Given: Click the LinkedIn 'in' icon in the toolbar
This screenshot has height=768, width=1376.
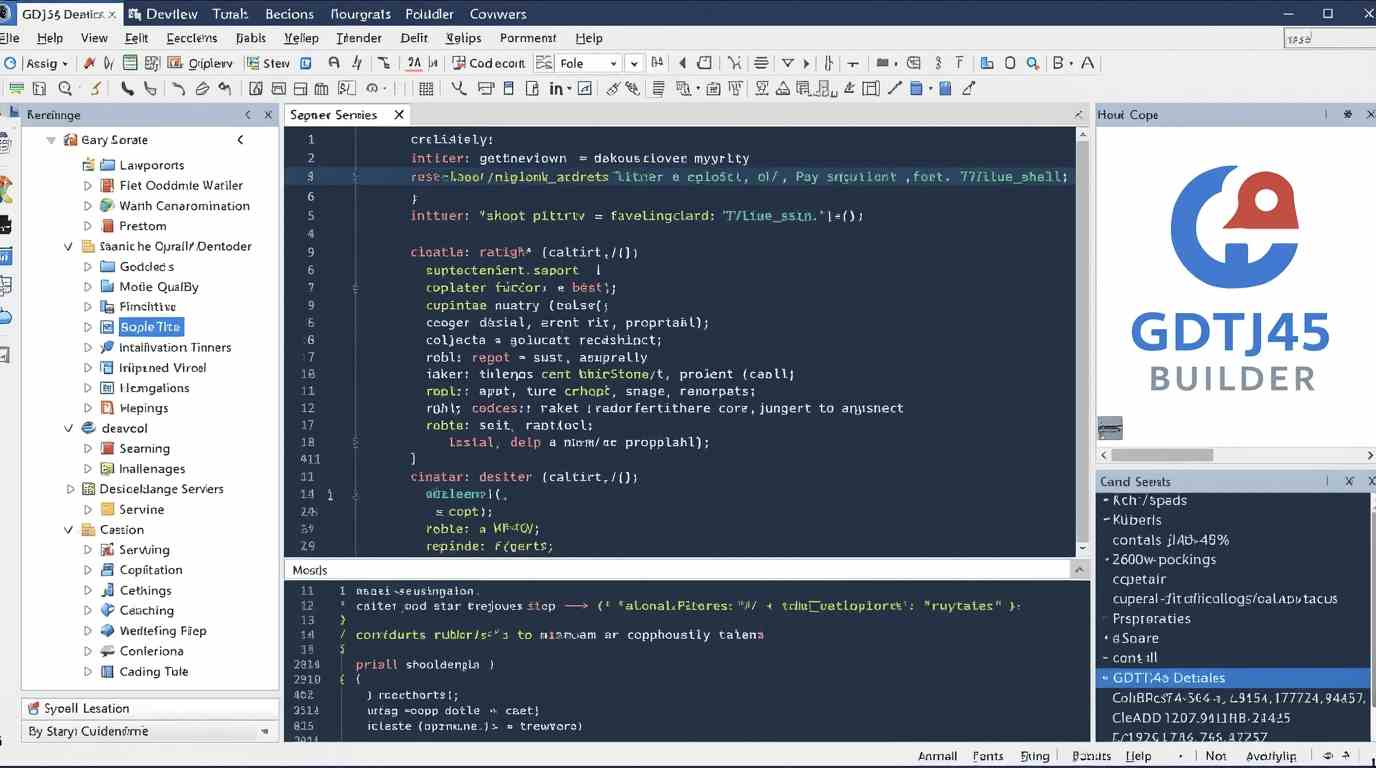Looking at the screenshot, I should [556, 89].
